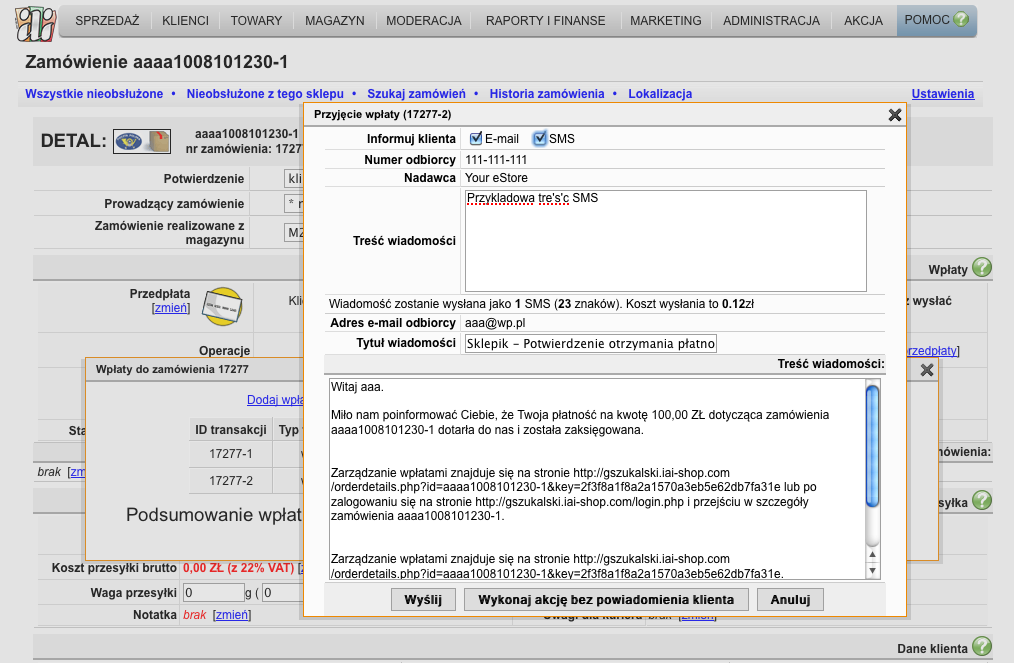Open help icon beside the shipment section header

pyautogui.click(x=982, y=501)
